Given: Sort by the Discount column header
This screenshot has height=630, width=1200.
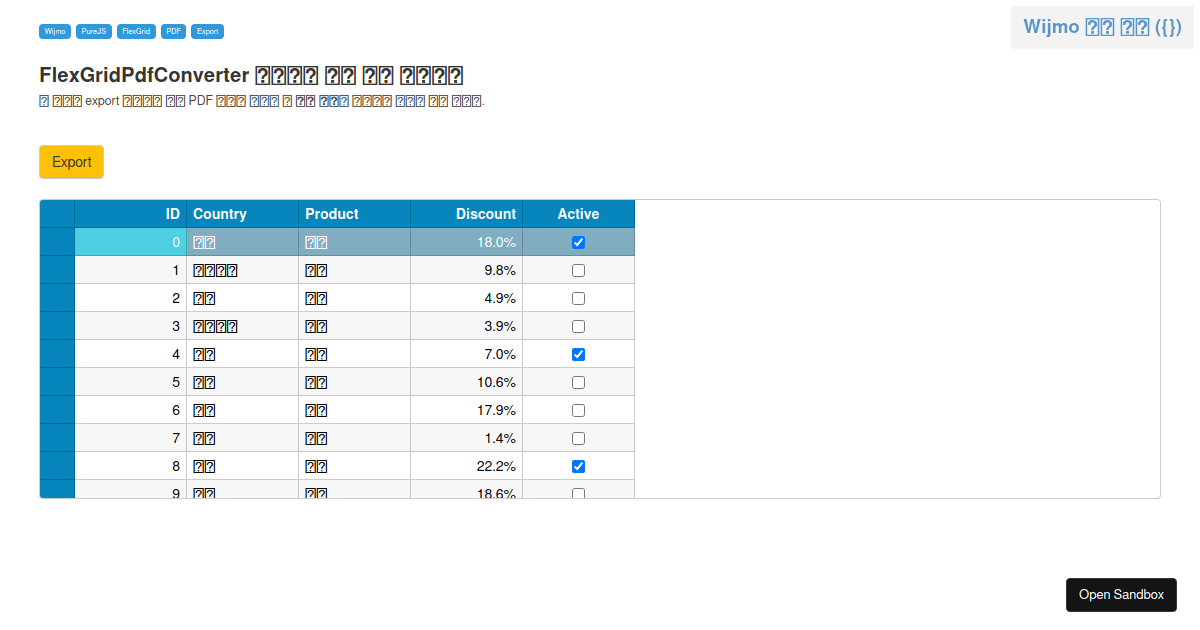Looking at the screenshot, I should [466, 214].
